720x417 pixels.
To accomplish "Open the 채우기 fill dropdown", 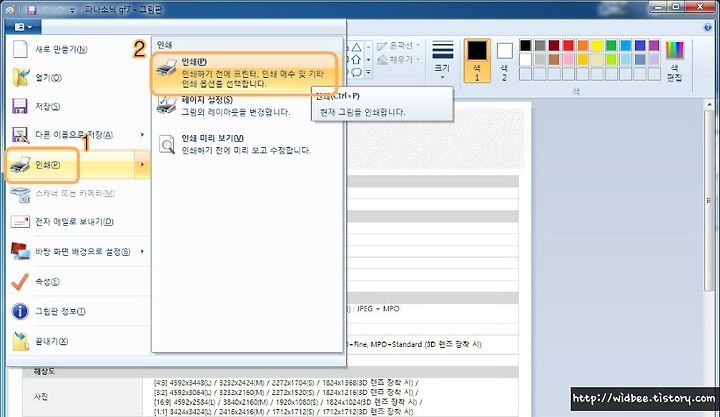I will coord(398,60).
